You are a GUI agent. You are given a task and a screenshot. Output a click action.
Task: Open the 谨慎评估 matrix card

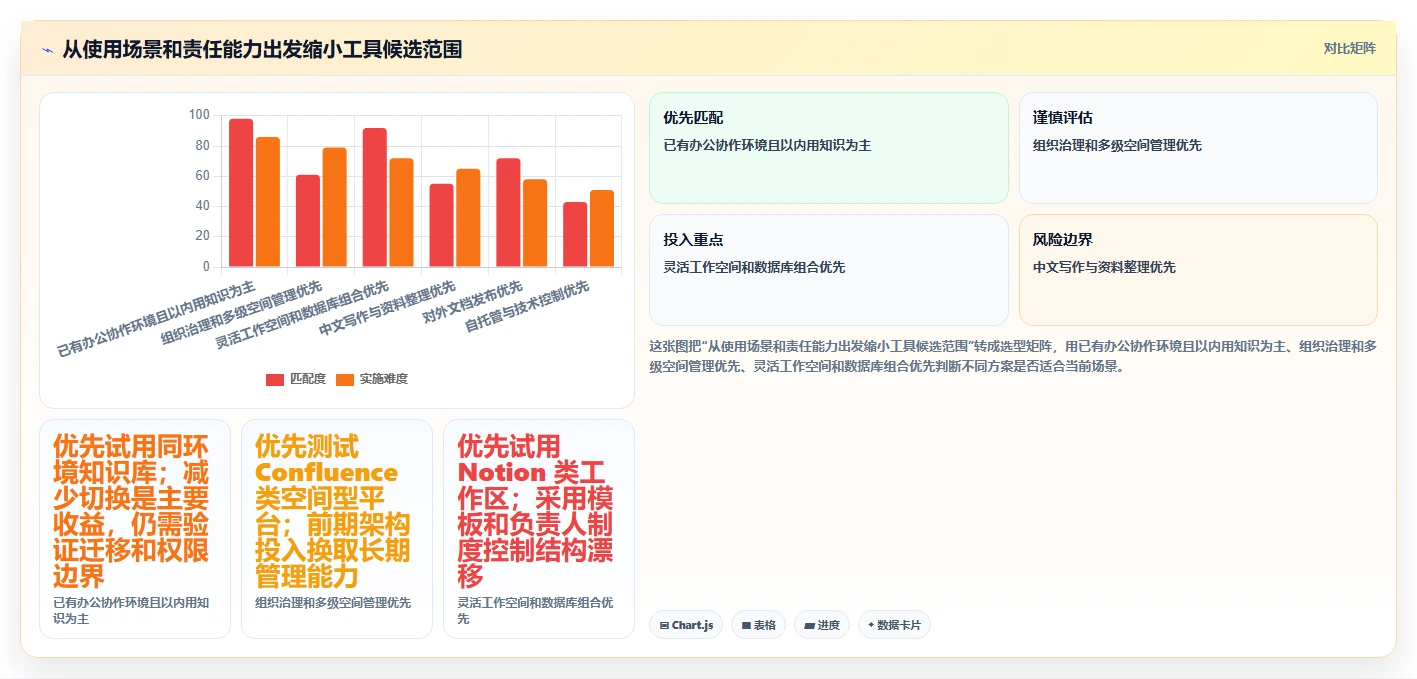1198,148
